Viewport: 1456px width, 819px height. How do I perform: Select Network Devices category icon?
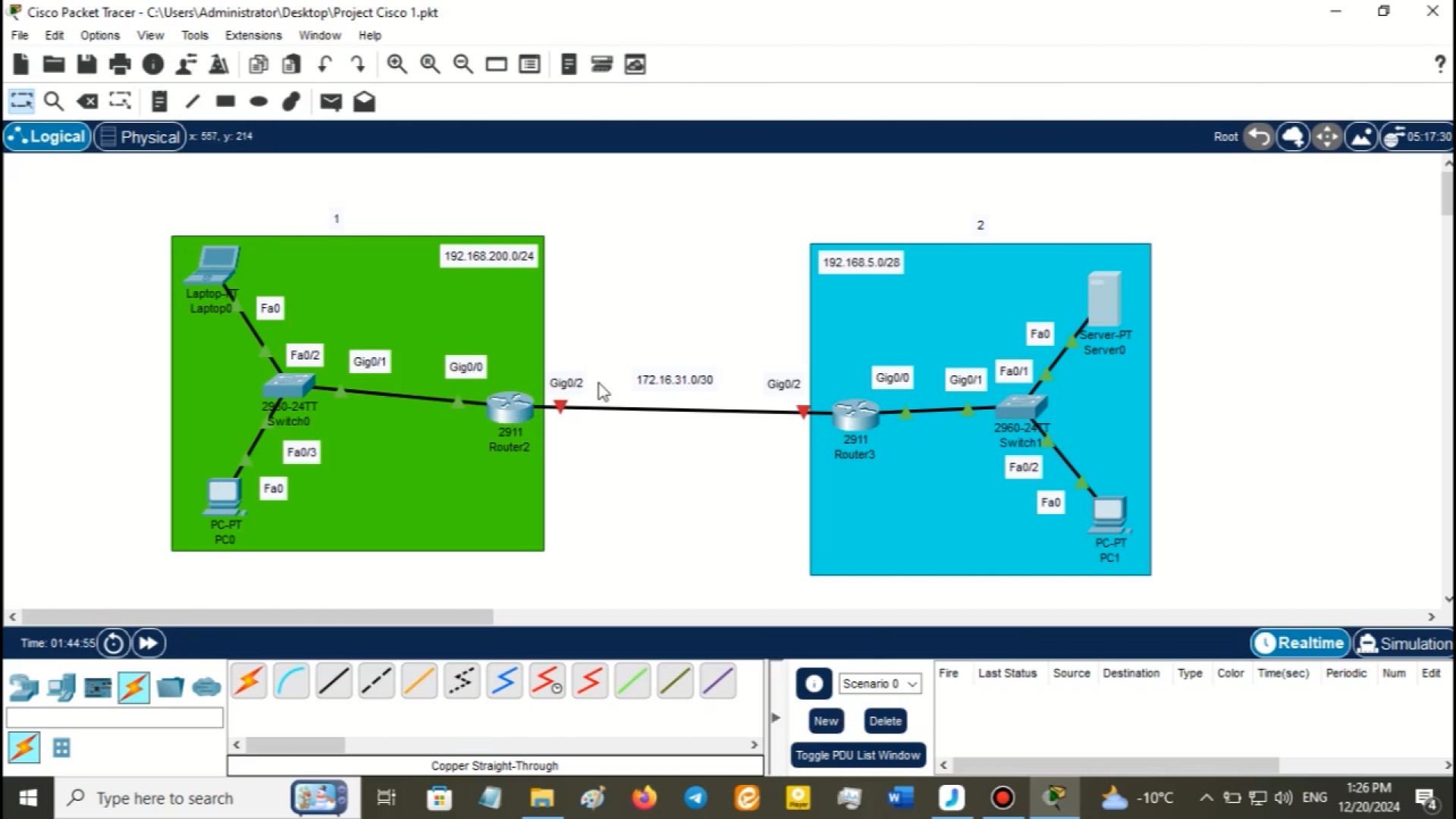coord(24,688)
